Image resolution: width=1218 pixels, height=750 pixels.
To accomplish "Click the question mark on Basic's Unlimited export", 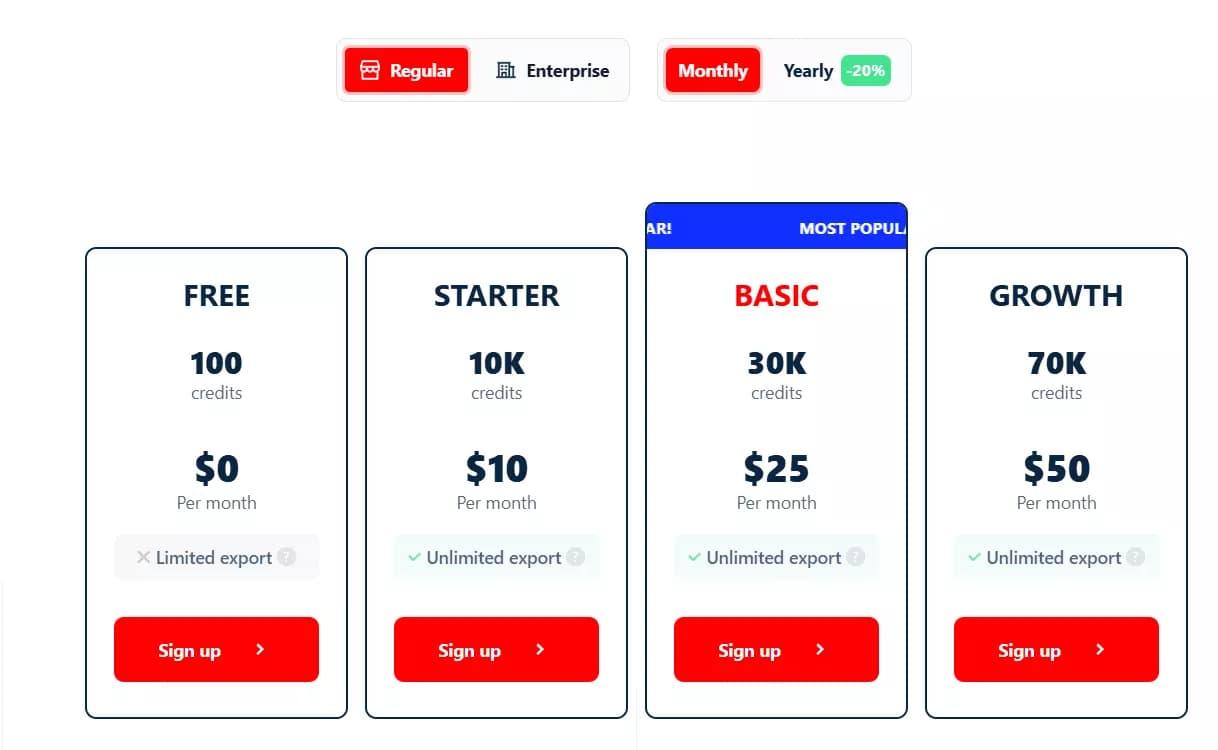I will pyautogui.click(x=857, y=557).
